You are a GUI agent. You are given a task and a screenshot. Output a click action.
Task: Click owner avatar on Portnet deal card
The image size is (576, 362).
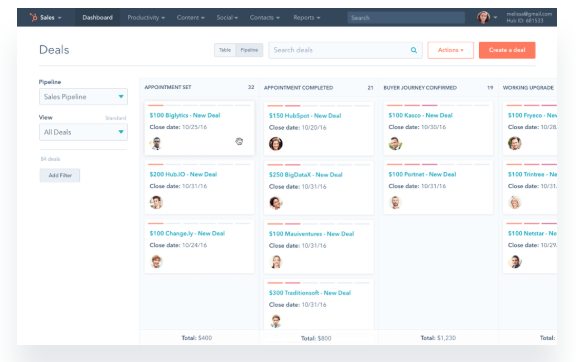point(395,202)
